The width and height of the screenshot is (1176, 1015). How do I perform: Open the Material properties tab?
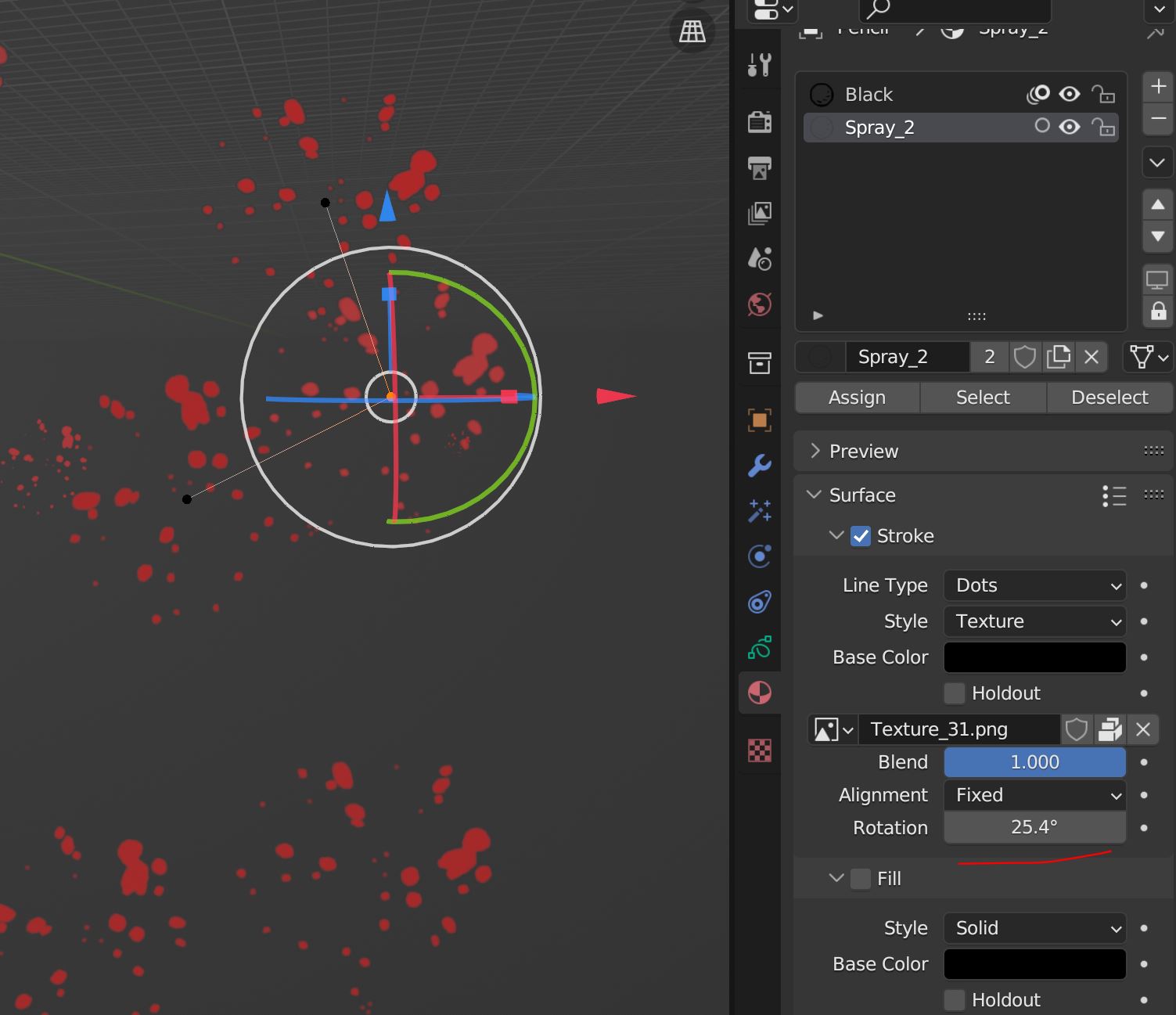[759, 693]
